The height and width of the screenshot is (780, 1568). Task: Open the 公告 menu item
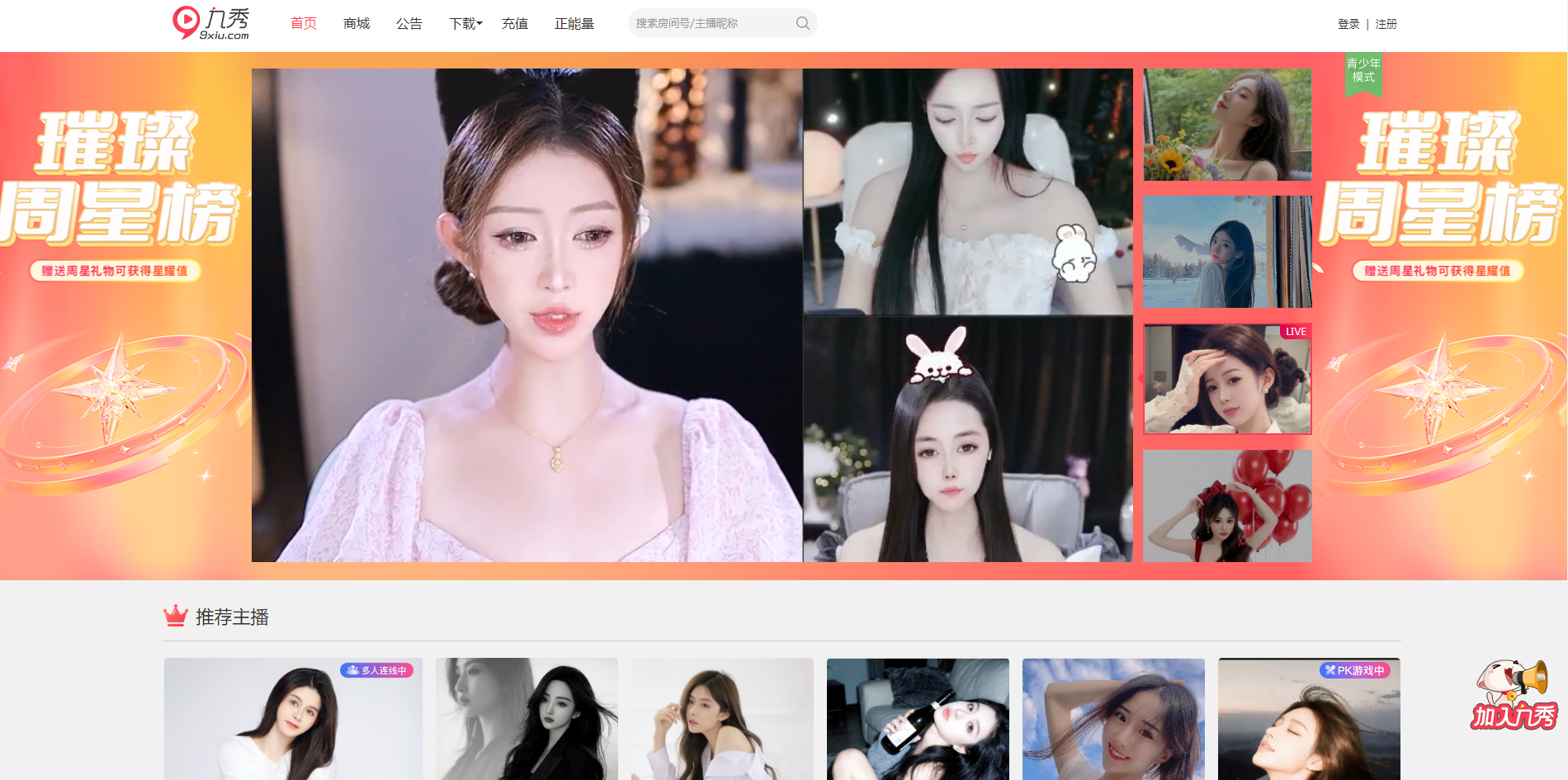(x=409, y=24)
